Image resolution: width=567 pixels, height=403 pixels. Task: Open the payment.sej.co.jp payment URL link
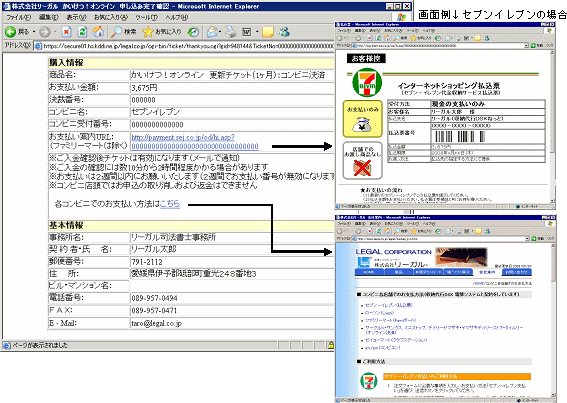(195, 142)
